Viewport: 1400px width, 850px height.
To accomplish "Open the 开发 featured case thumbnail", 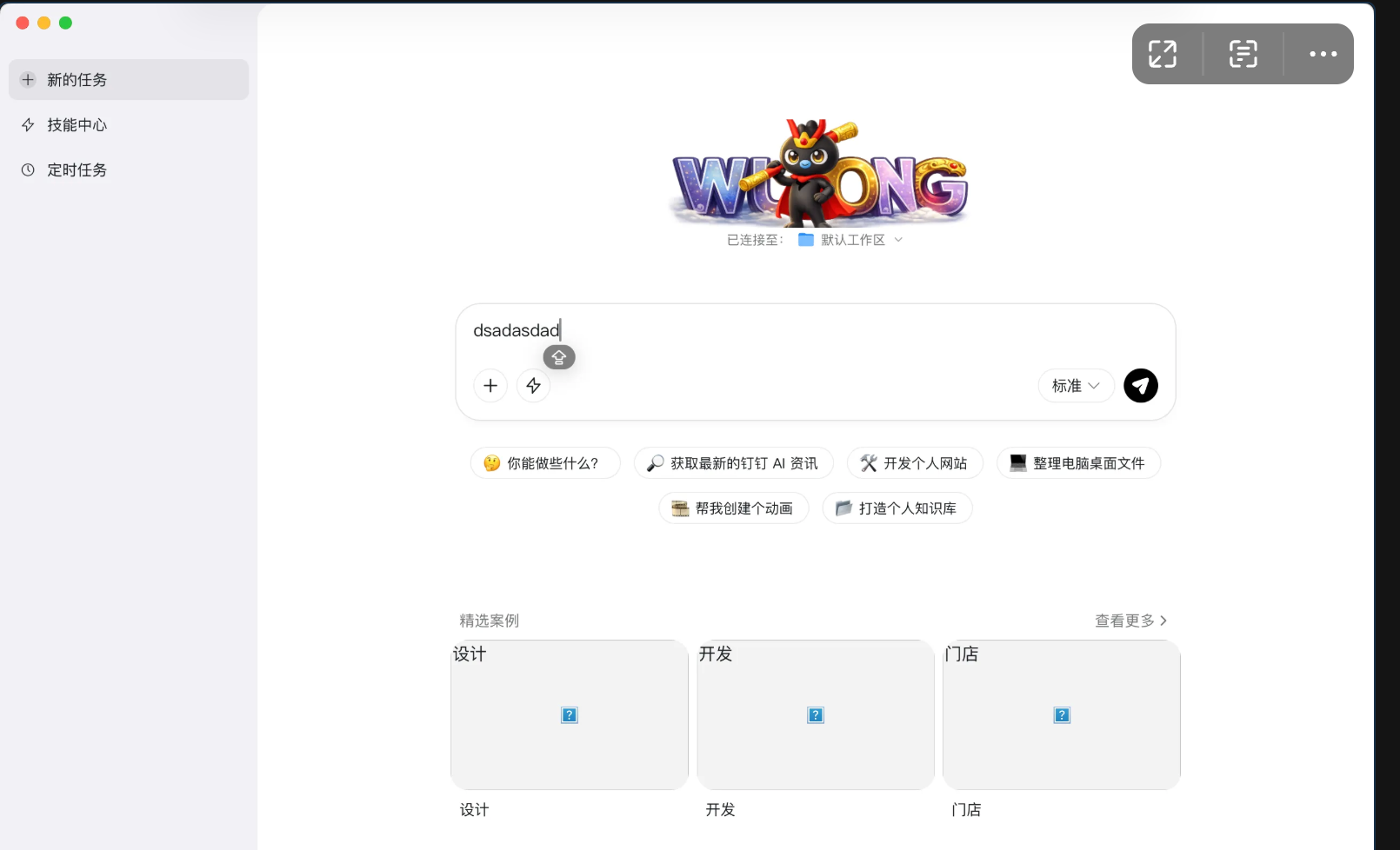I will (816, 715).
